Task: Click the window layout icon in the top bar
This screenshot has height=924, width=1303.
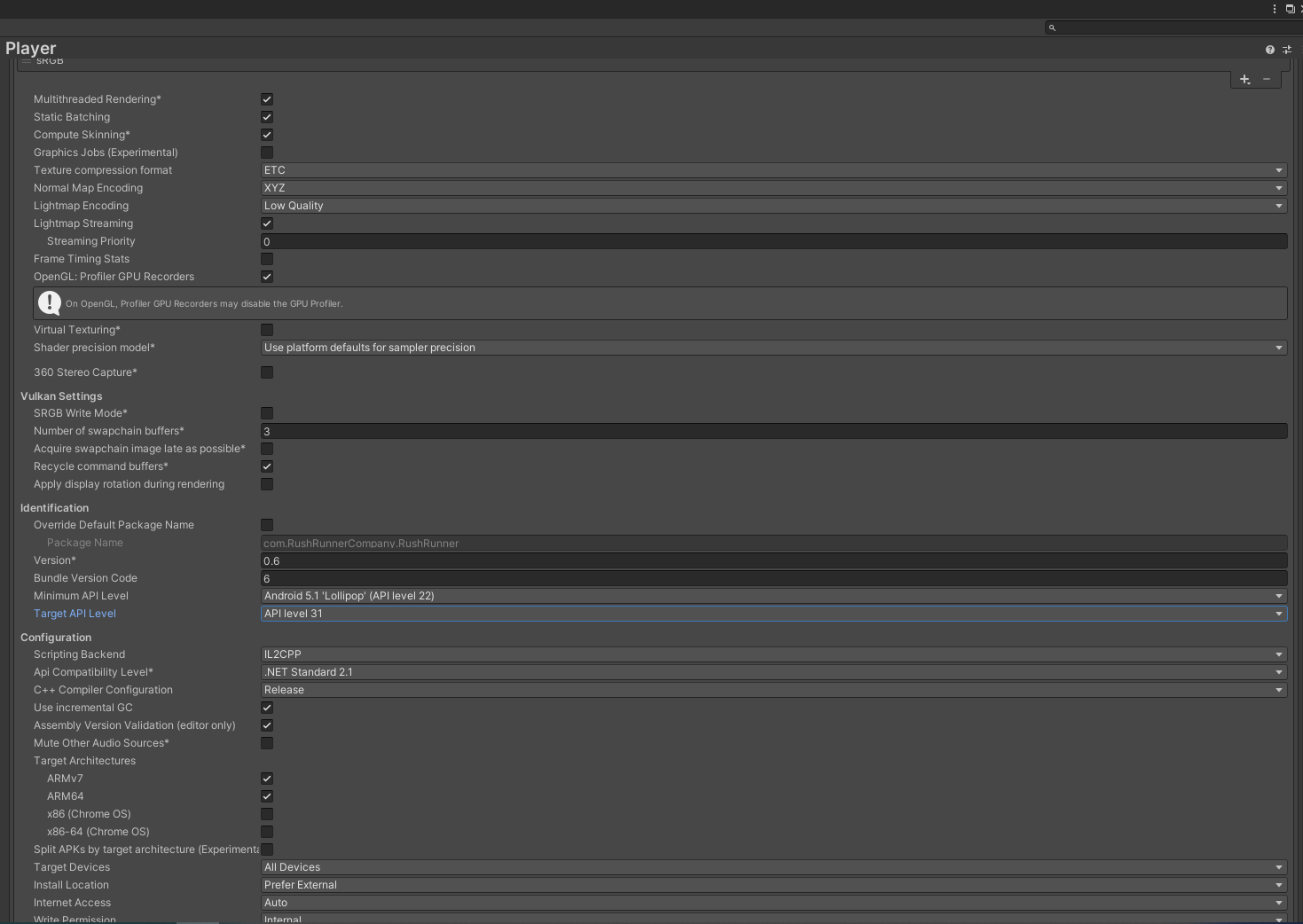Action: point(1289,8)
